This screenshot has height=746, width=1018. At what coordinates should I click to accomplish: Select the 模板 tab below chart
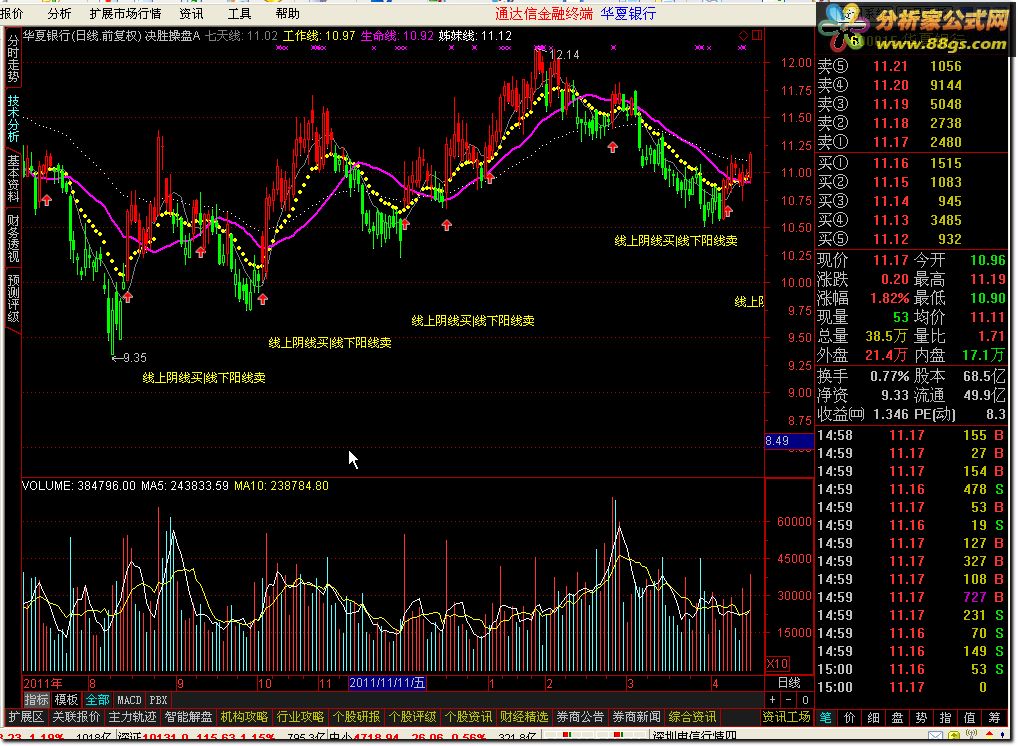66,700
